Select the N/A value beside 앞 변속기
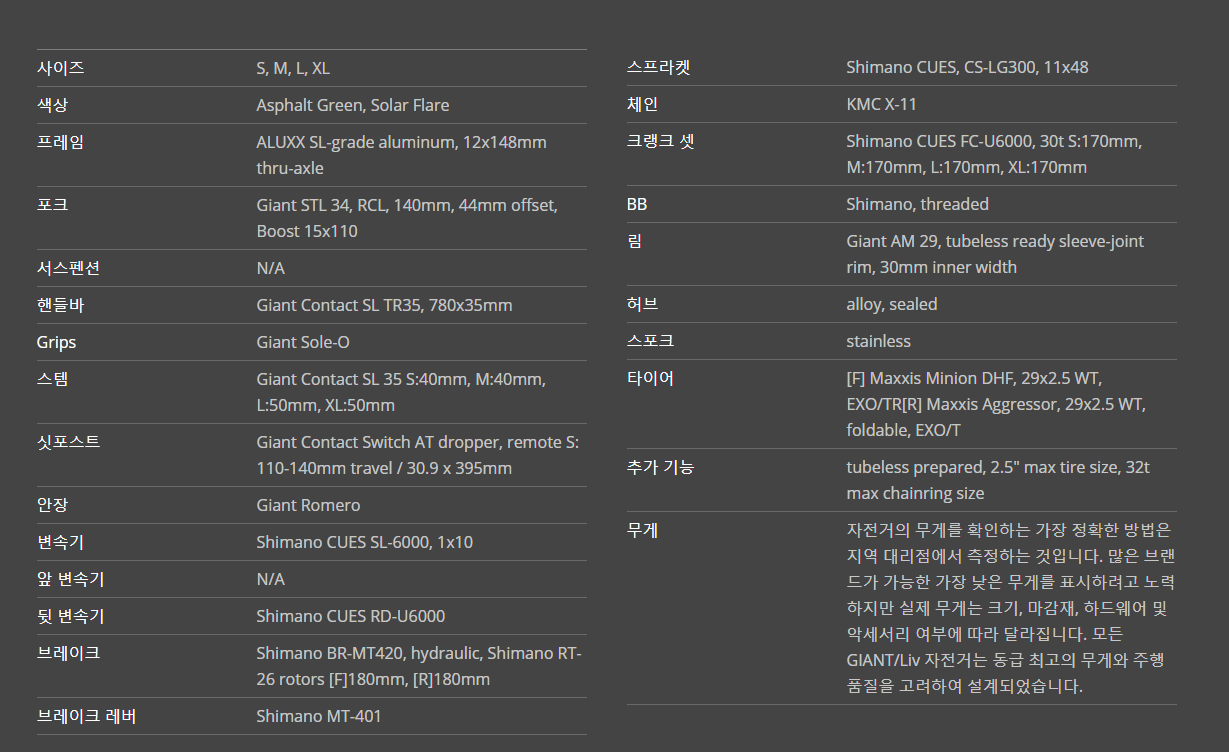 point(271,579)
